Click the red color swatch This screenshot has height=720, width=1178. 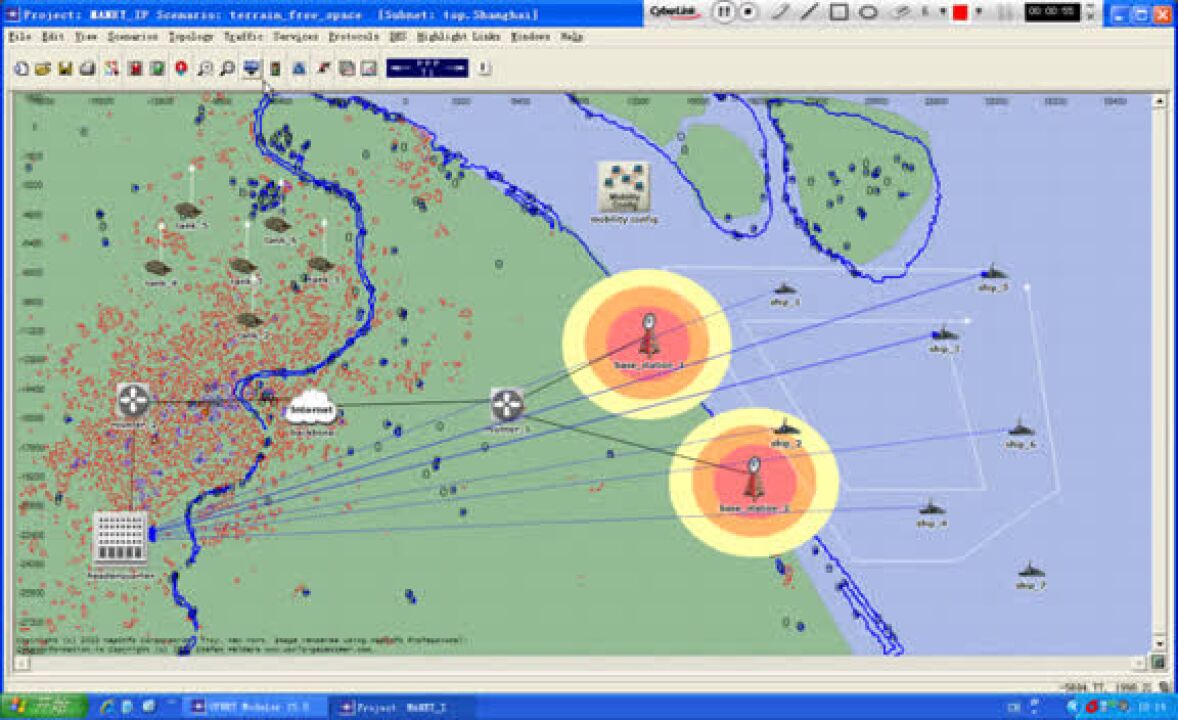click(961, 12)
